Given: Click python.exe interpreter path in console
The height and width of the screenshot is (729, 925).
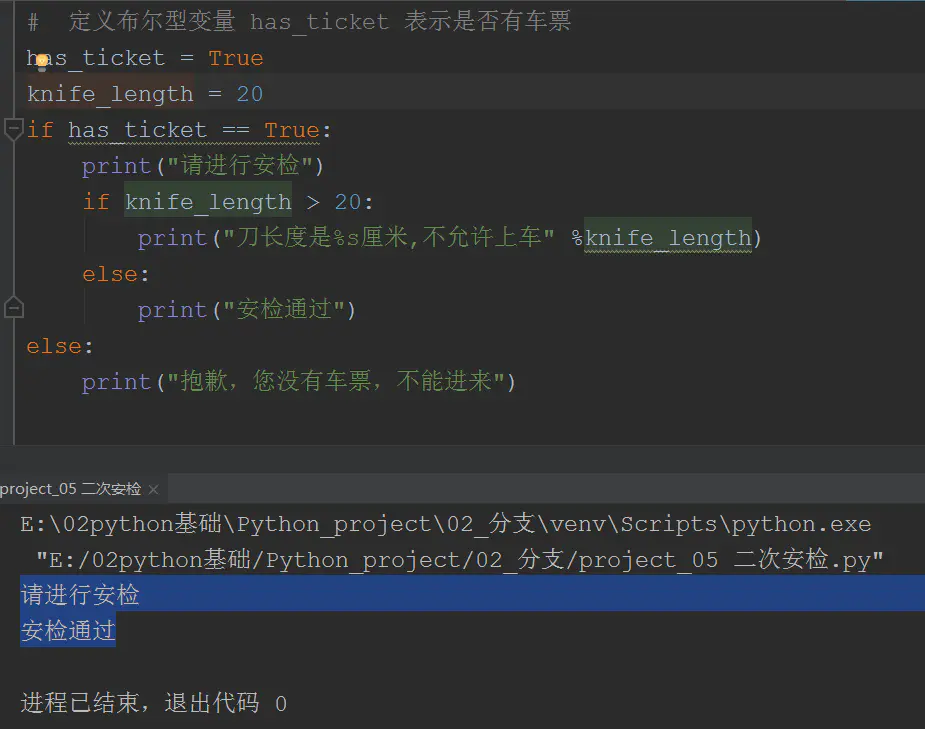Looking at the screenshot, I should click(445, 524).
